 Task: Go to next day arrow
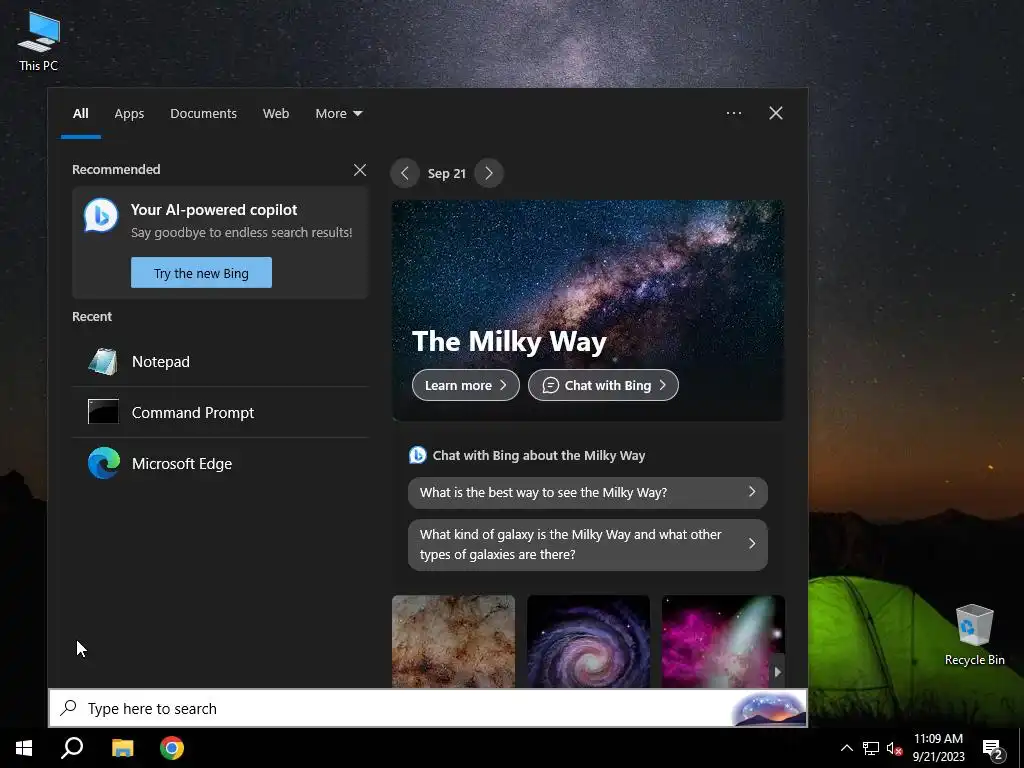pos(488,173)
